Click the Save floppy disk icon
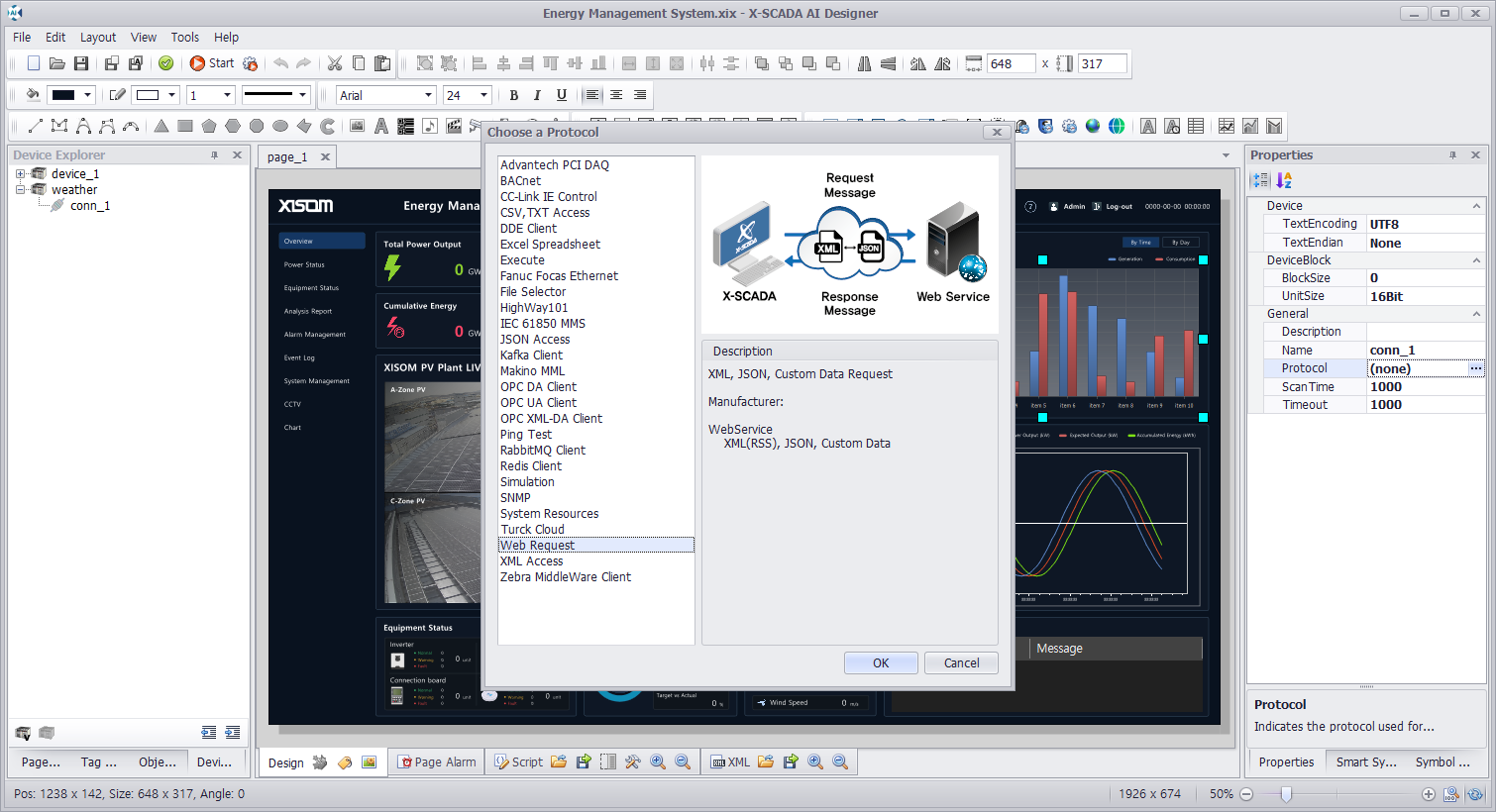Viewport: 1496px width, 812px height. click(x=81, y=63)
